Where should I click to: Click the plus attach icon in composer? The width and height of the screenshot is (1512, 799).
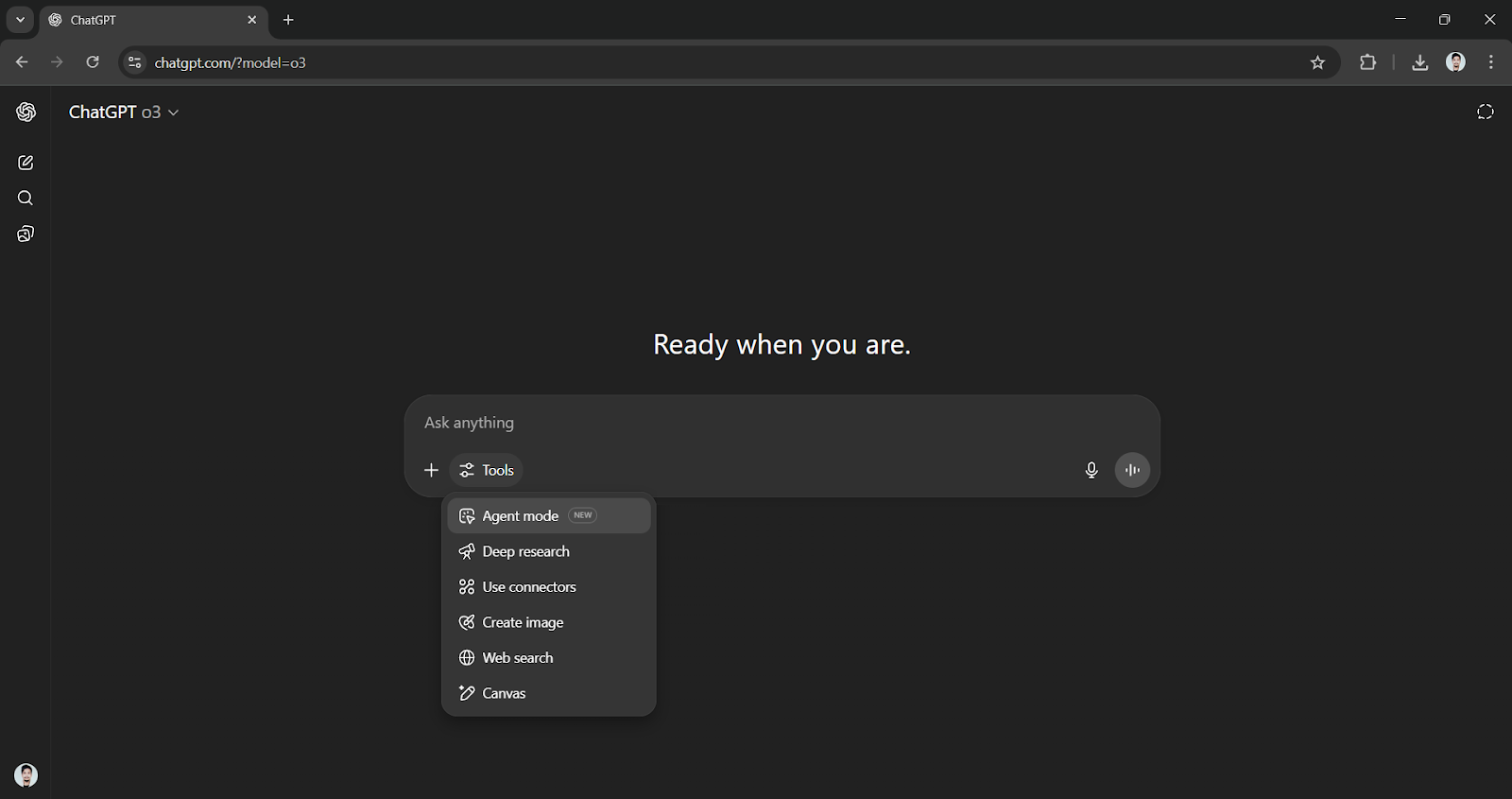pyautogui.click(x=431, y=470)
